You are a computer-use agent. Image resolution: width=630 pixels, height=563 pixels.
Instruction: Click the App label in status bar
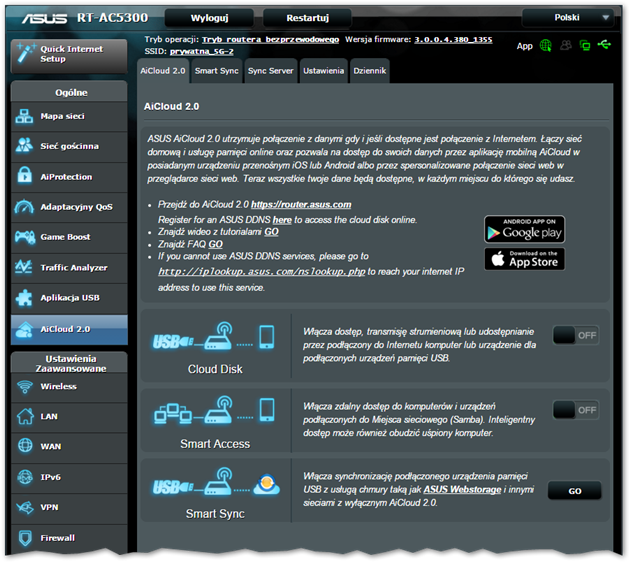coord(524,46)
